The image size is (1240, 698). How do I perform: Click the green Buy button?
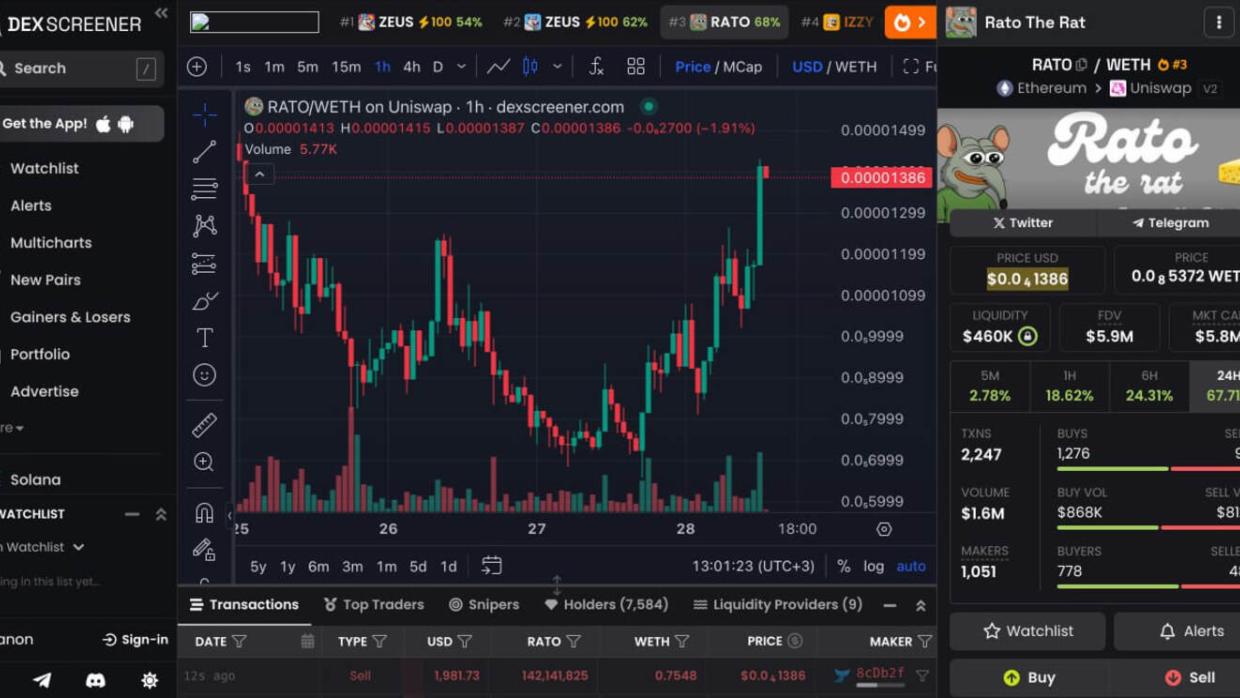click(x=1027, y=678)
